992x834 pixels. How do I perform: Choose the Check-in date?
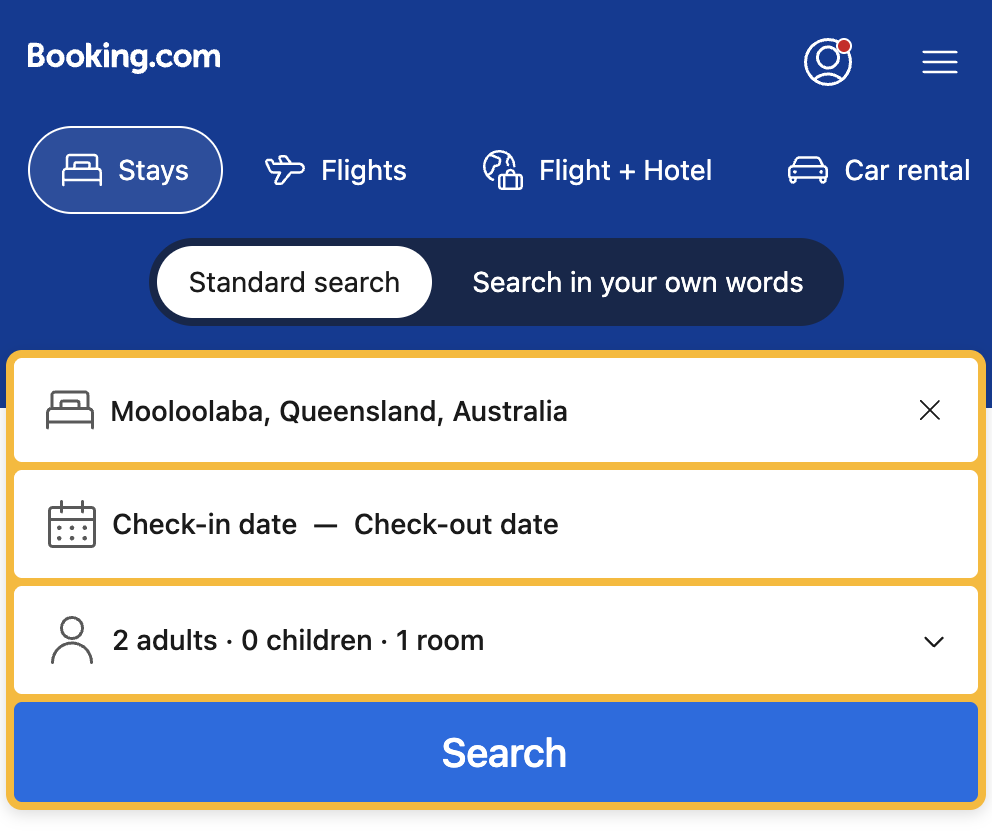205,524
